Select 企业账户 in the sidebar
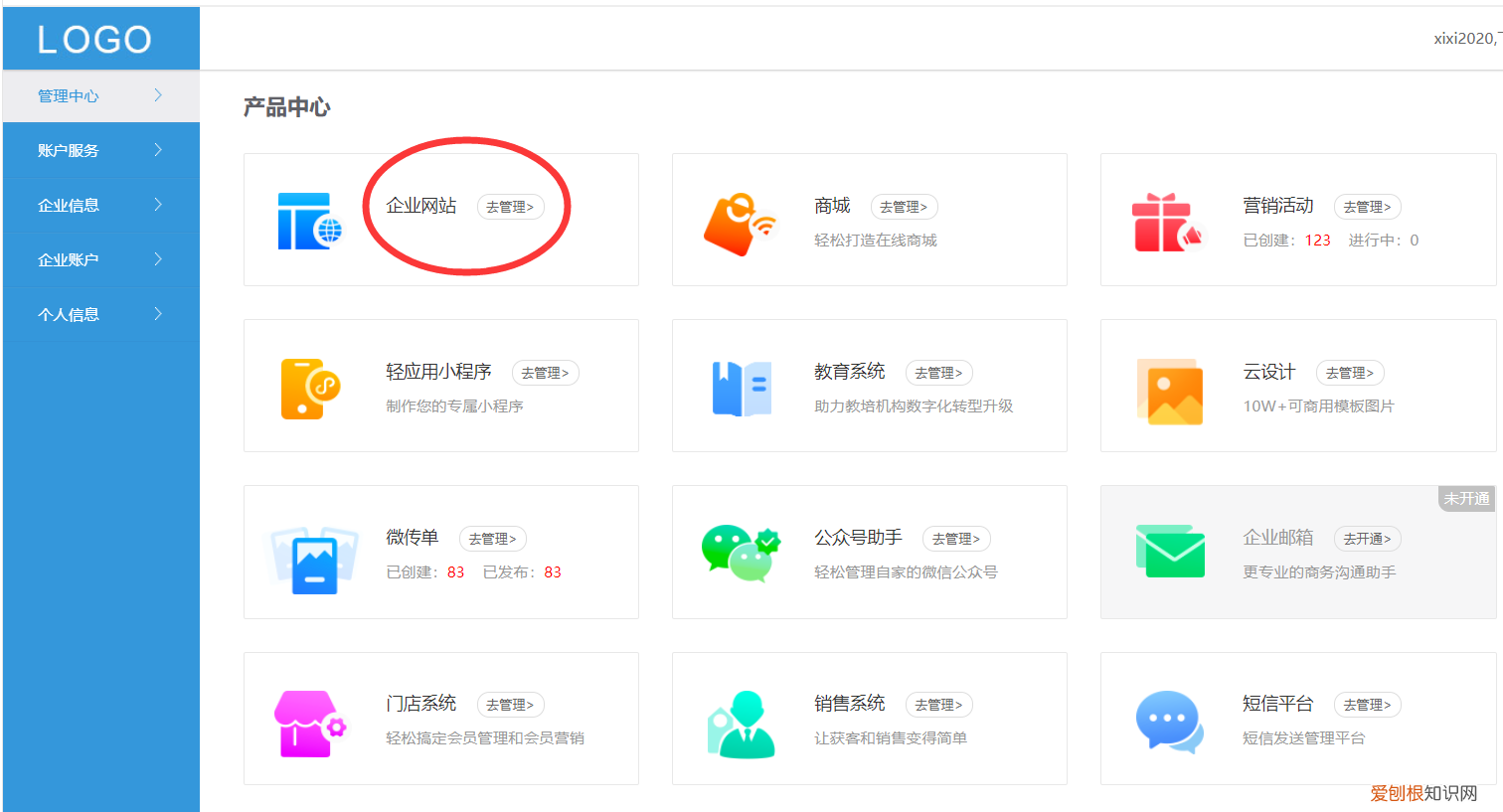 (x=68, y=259)
